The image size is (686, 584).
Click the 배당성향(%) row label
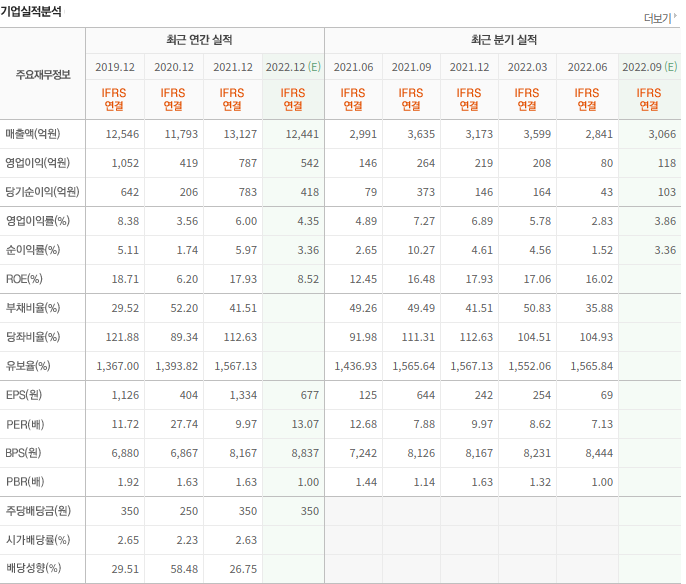pyautogui.click(x=33, y=568)
